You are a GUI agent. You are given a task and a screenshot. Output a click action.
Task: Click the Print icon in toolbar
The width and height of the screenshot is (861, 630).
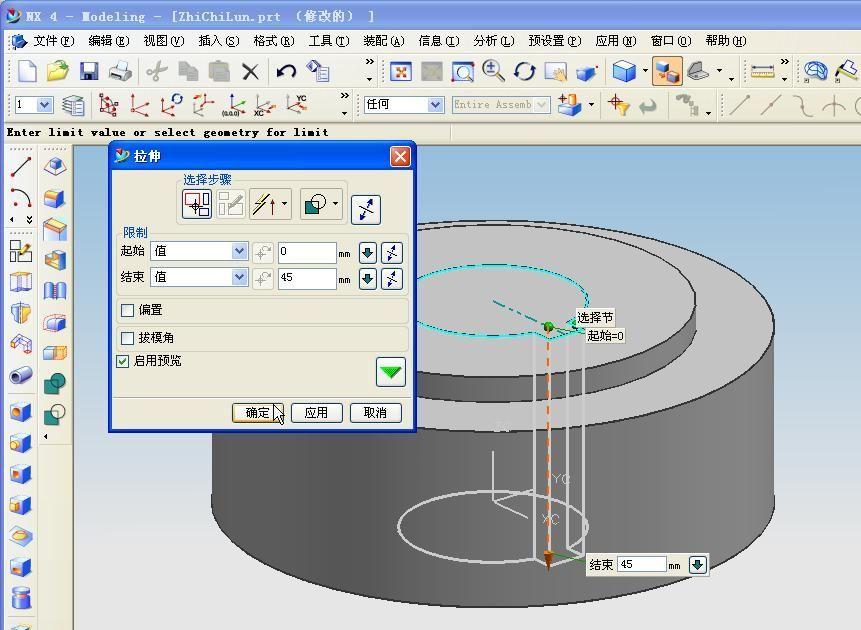(120, 71)
